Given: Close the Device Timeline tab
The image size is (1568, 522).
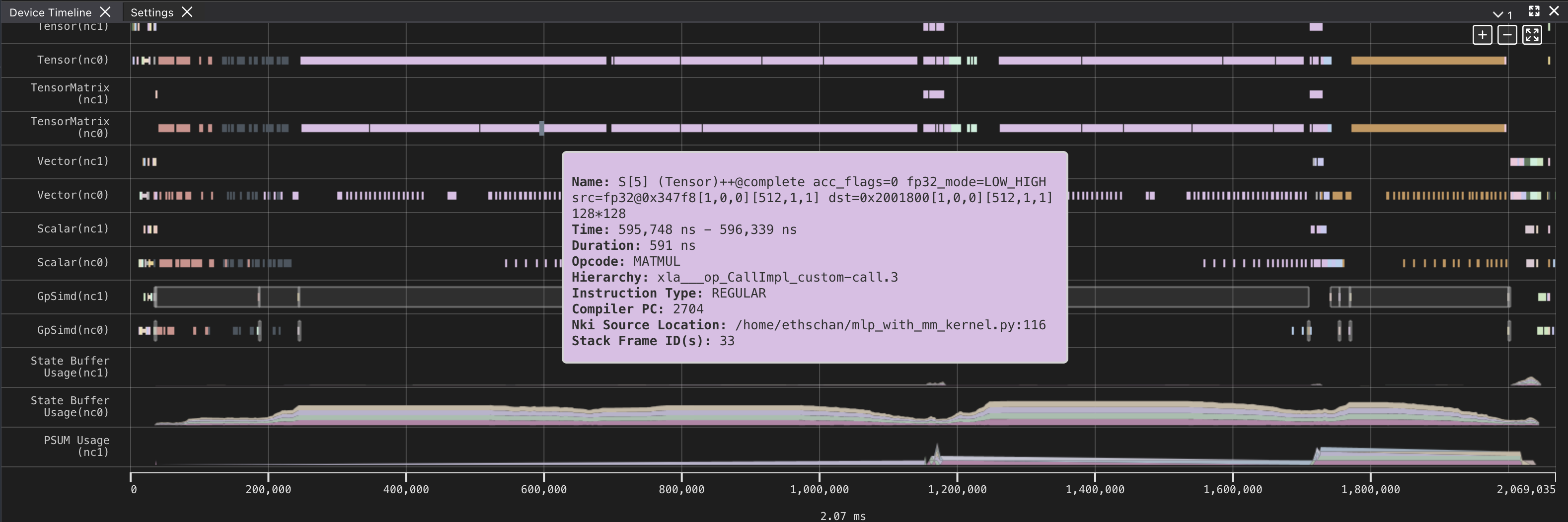Looking at the screenshot, I should coord(105,11).
